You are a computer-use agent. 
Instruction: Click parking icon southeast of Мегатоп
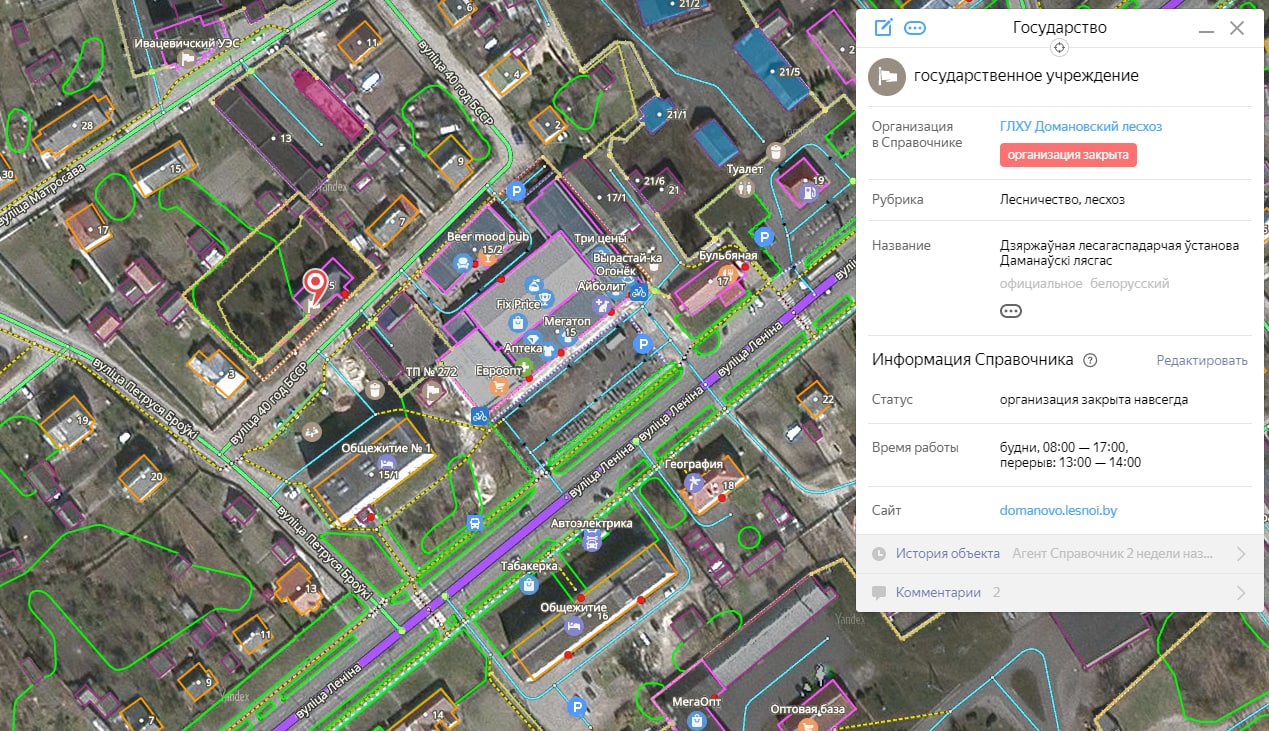point(644,345)
